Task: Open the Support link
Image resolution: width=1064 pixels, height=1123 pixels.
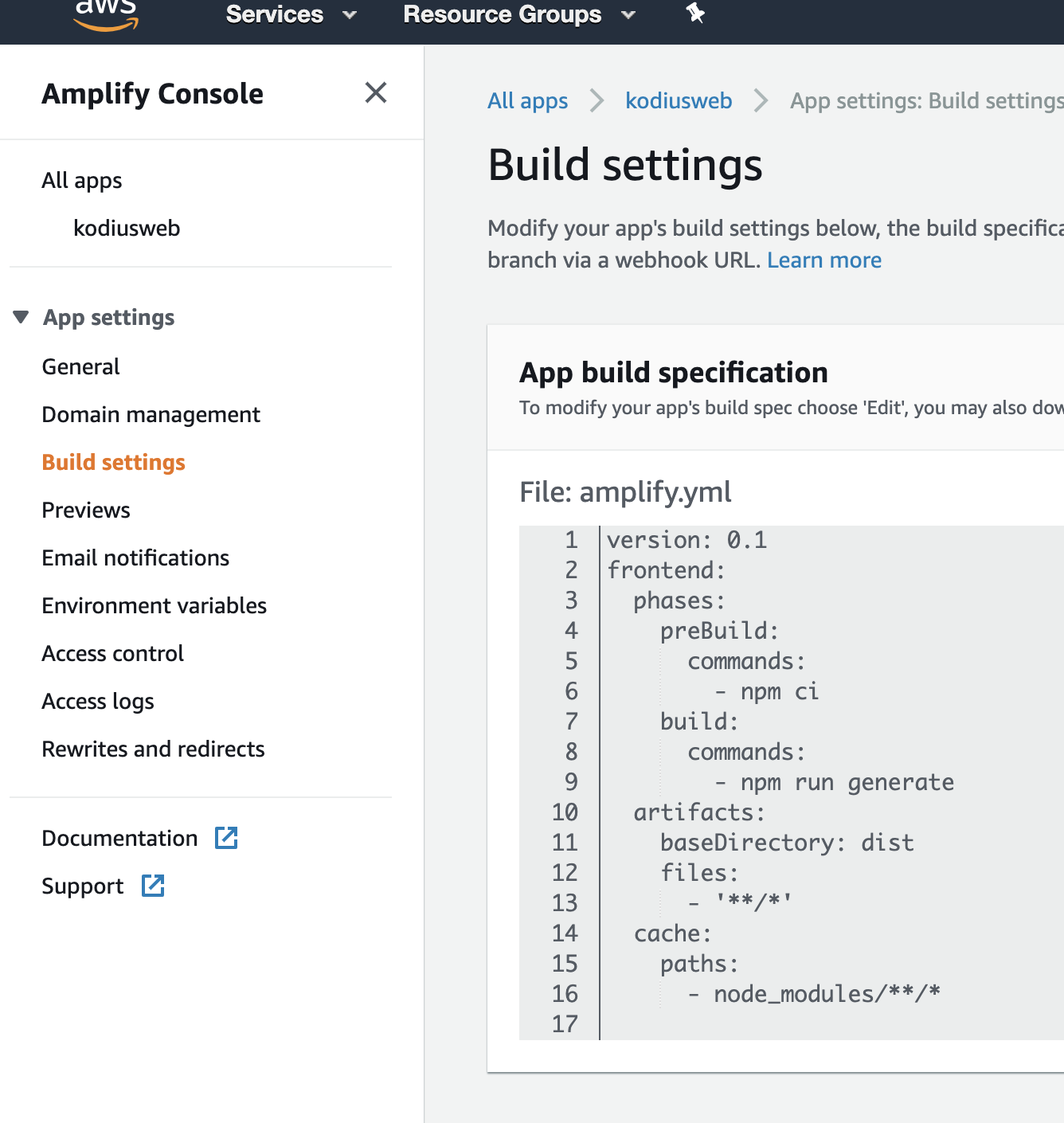Action: (83, 886)
